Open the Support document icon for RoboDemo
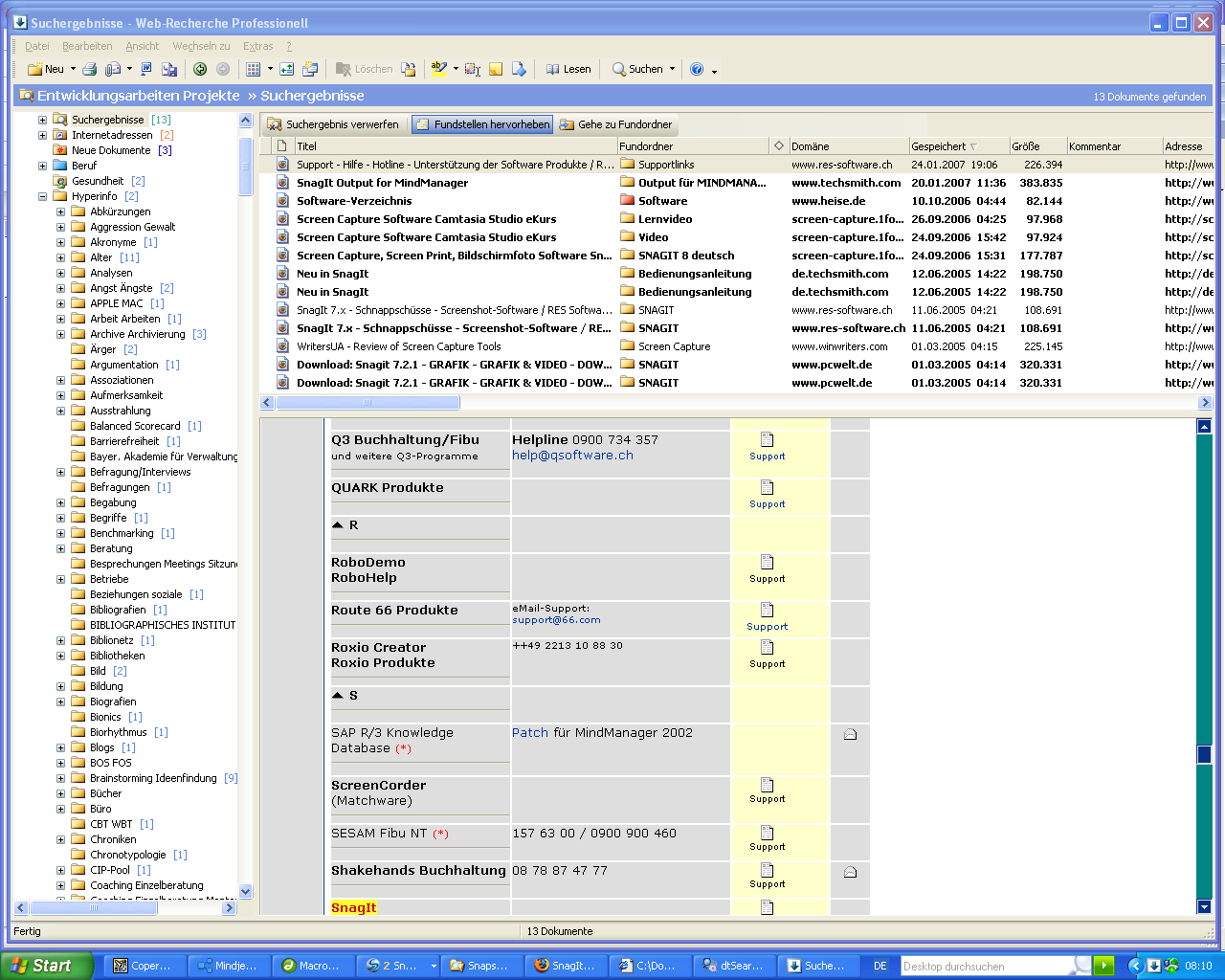 (767, 563)
